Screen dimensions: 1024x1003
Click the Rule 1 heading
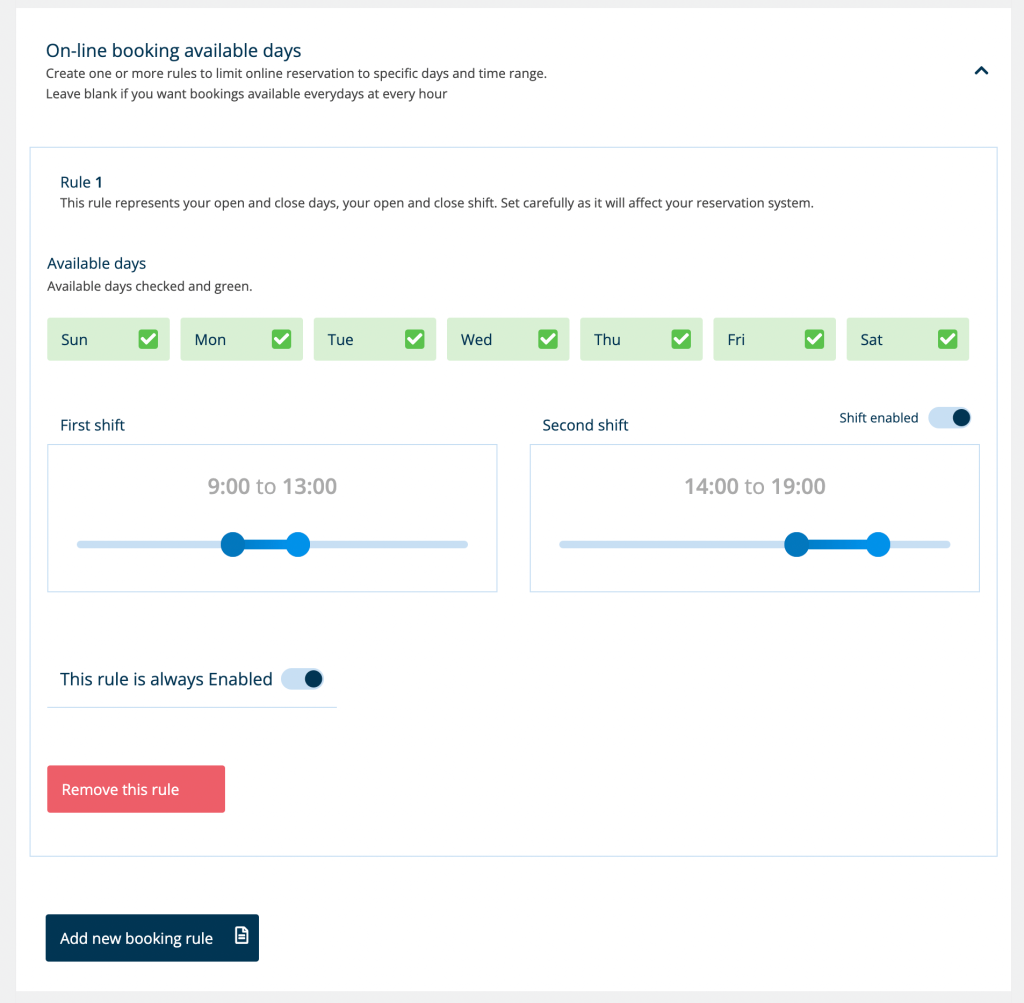81,182
